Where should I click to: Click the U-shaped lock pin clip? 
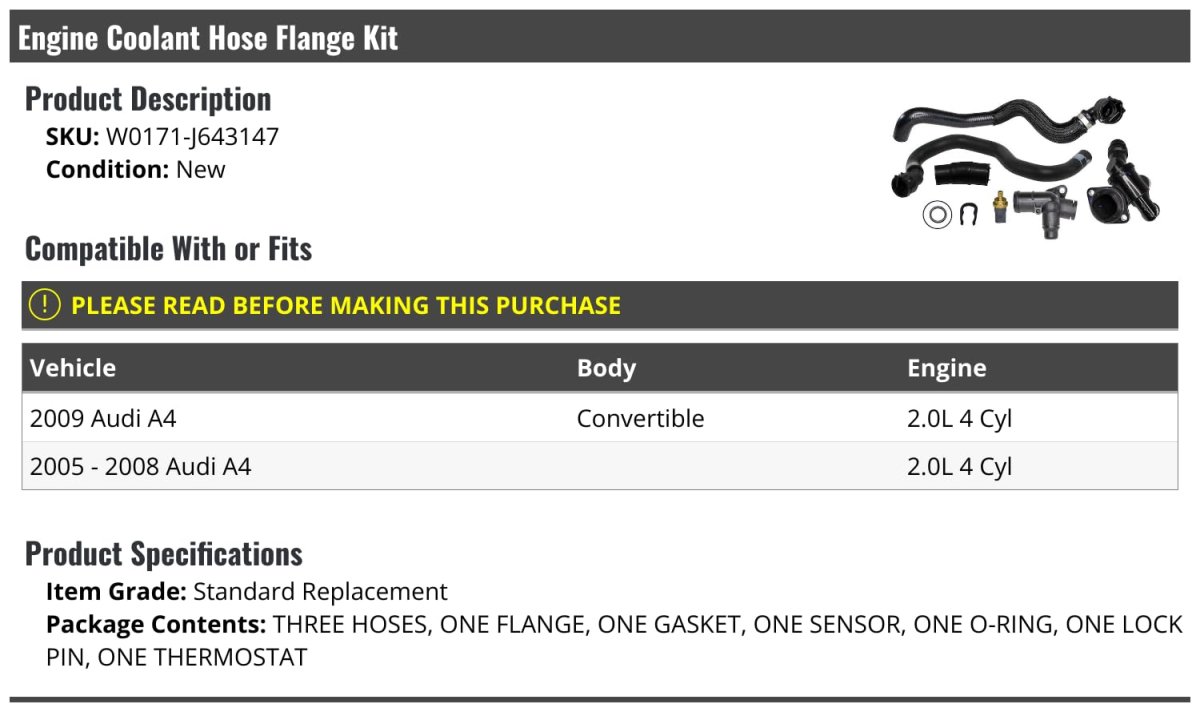[x=968, y=214]
